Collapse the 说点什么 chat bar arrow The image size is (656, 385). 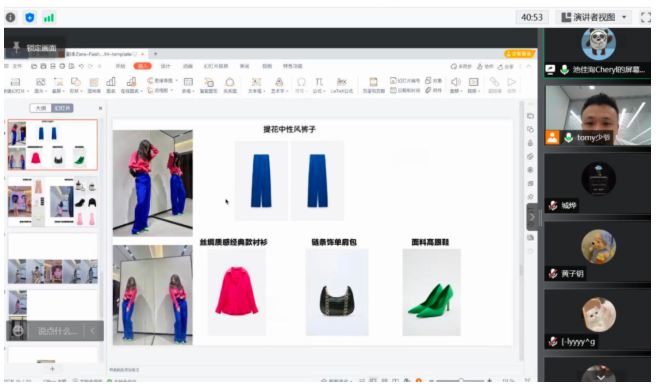[x=92, y=331]
